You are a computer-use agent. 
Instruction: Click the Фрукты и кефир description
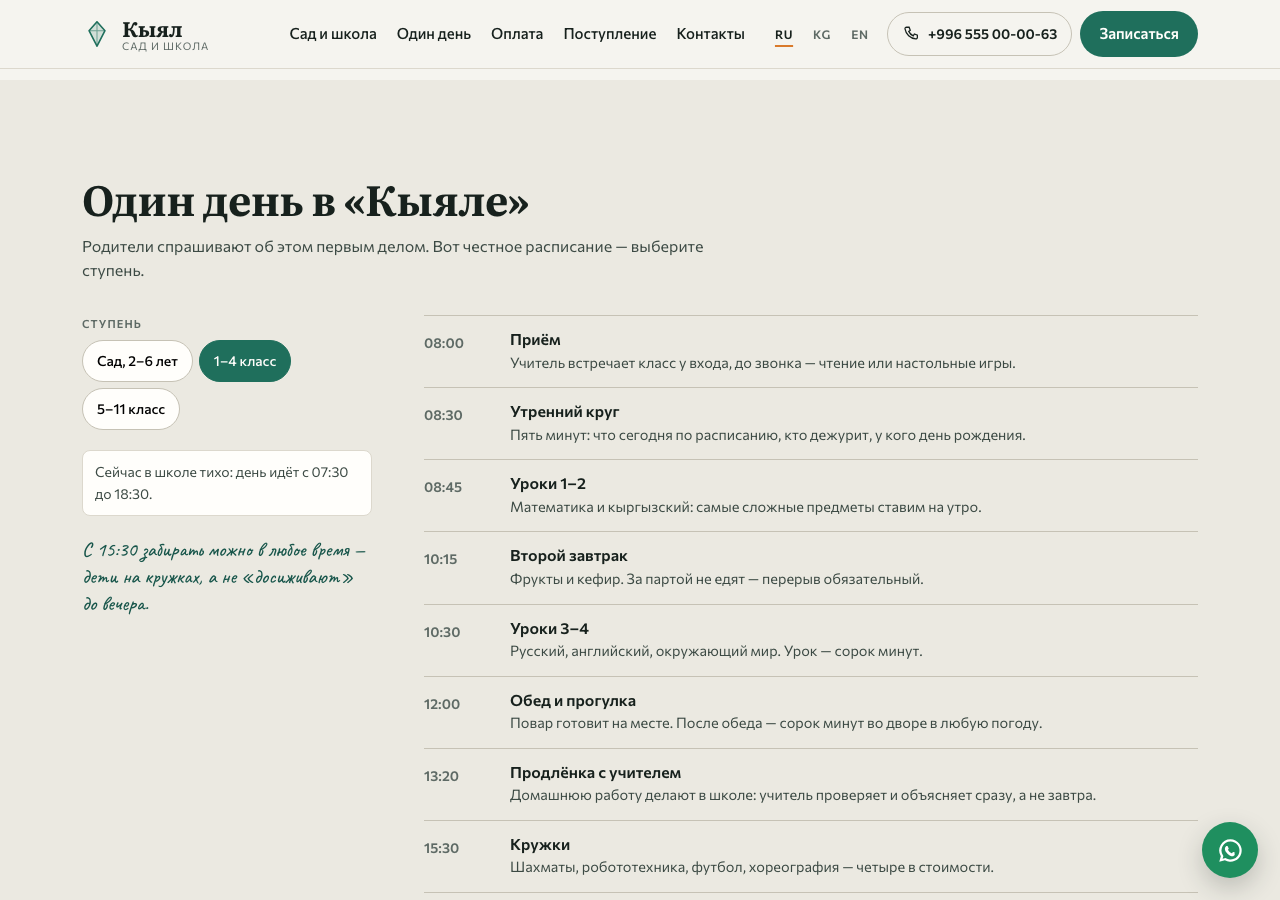coord(717,579)
